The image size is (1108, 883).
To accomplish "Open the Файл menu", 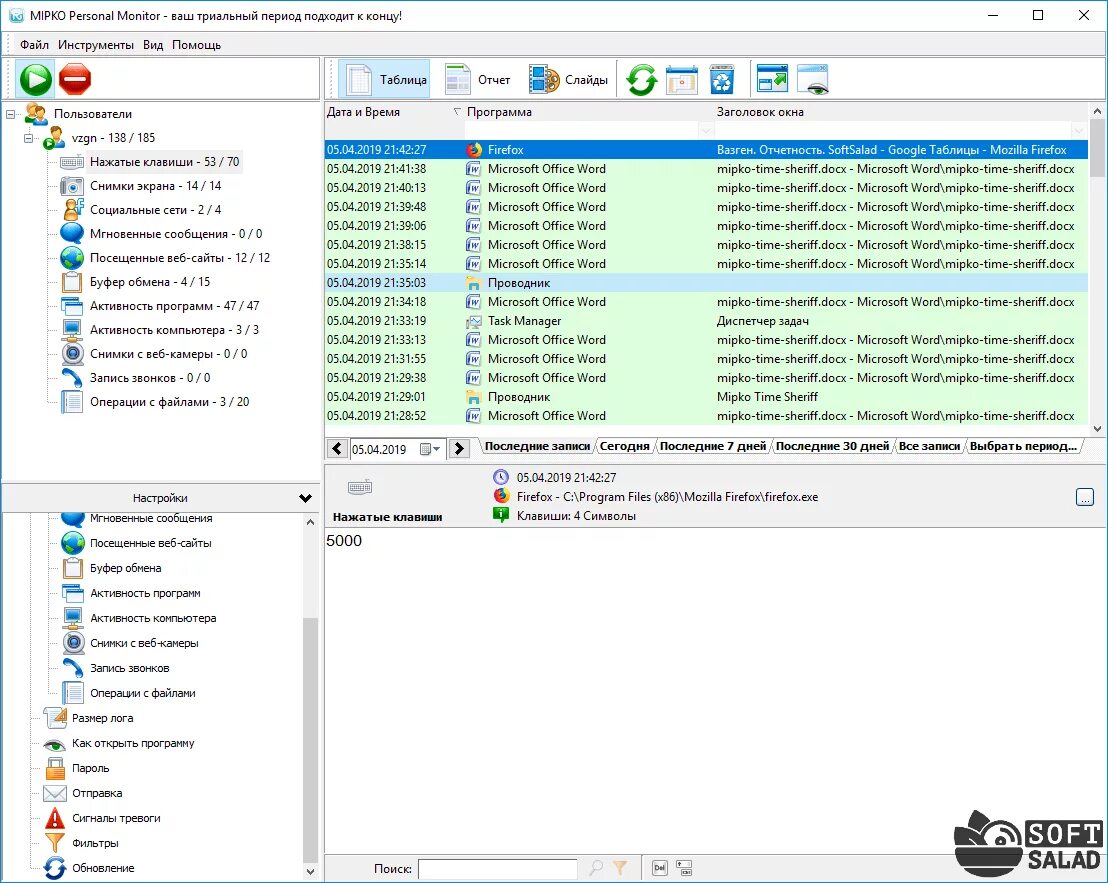I will (34, 45).
